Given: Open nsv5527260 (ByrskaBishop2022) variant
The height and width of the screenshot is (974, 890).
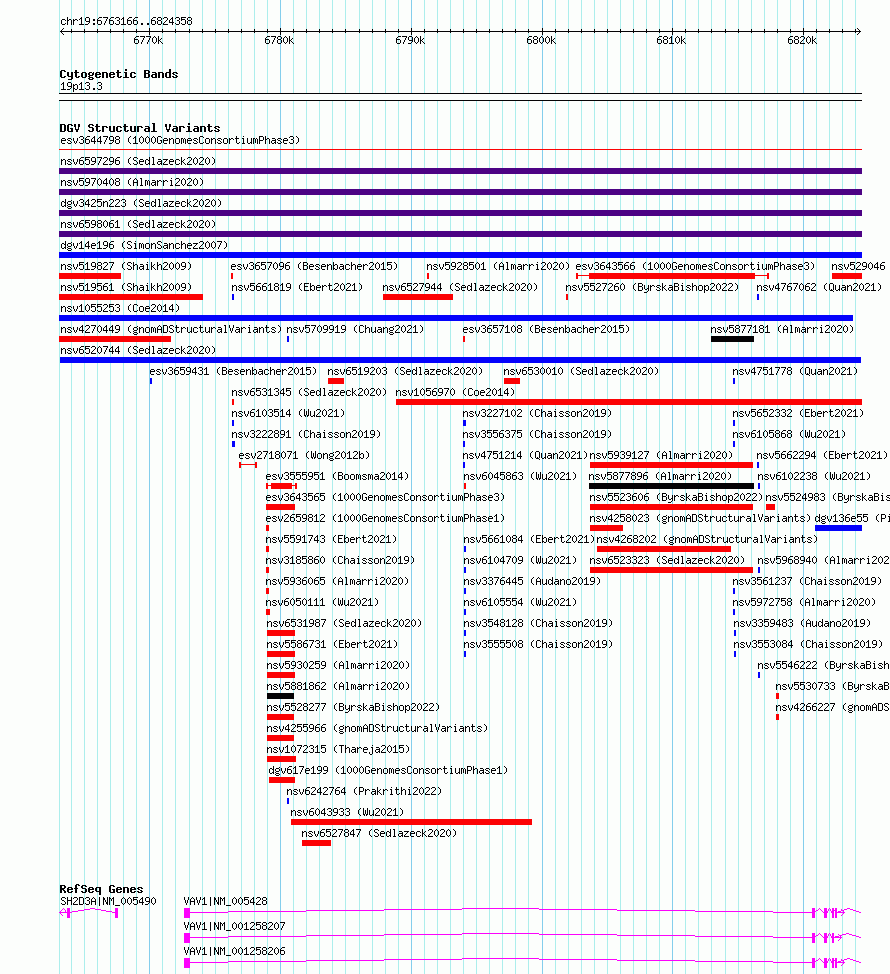Looking at the screenshot, I should (x=652, y=288).
